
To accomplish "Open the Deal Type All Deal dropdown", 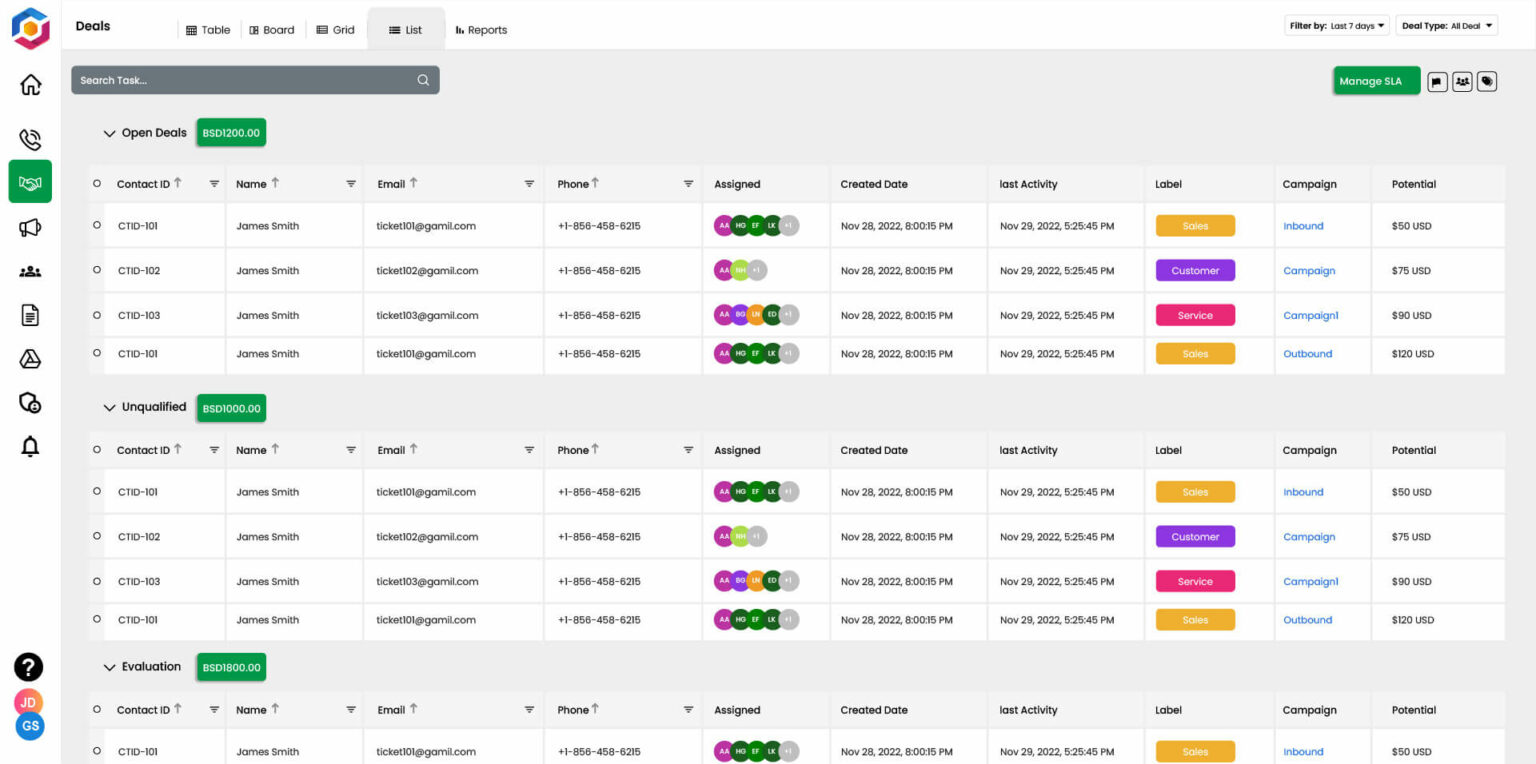I will pos(1447,25).
